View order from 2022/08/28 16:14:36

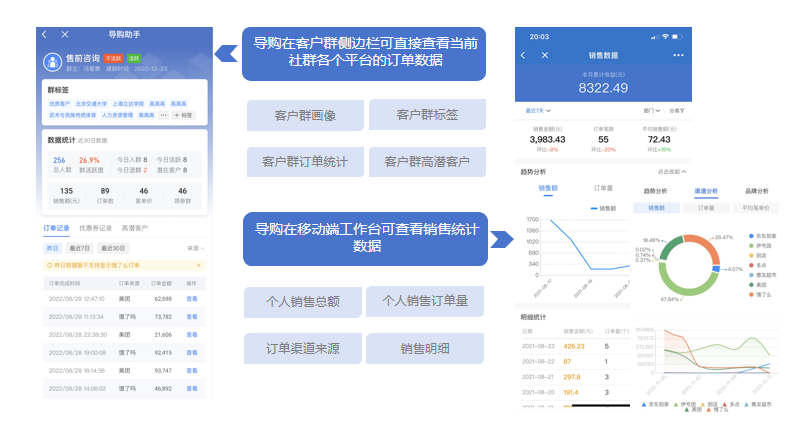(x=192, y=370)
